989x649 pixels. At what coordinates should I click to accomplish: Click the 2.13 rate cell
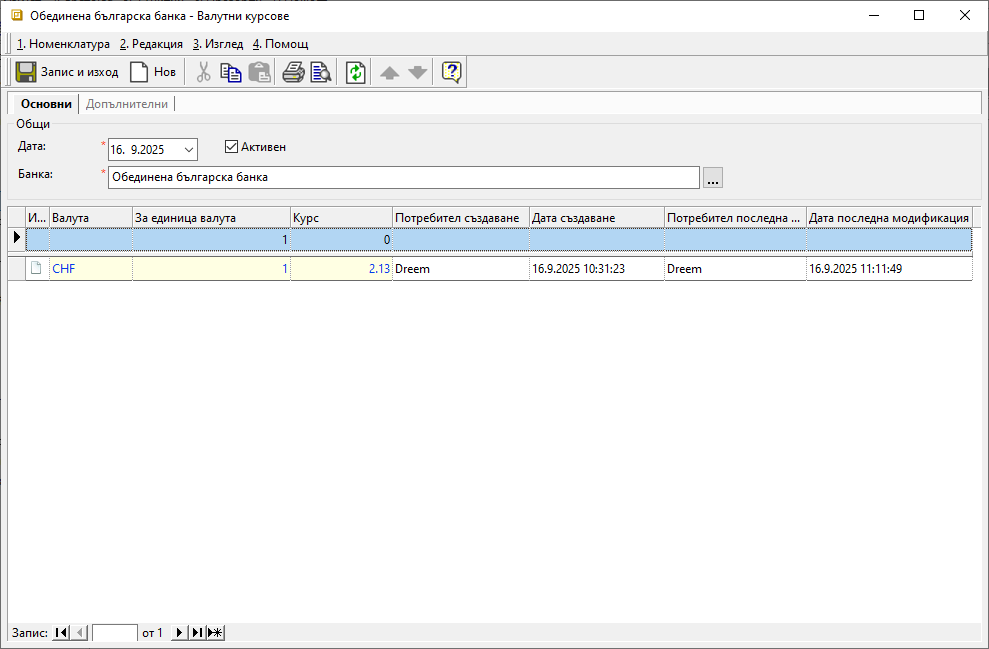click(x=341, y=269)
